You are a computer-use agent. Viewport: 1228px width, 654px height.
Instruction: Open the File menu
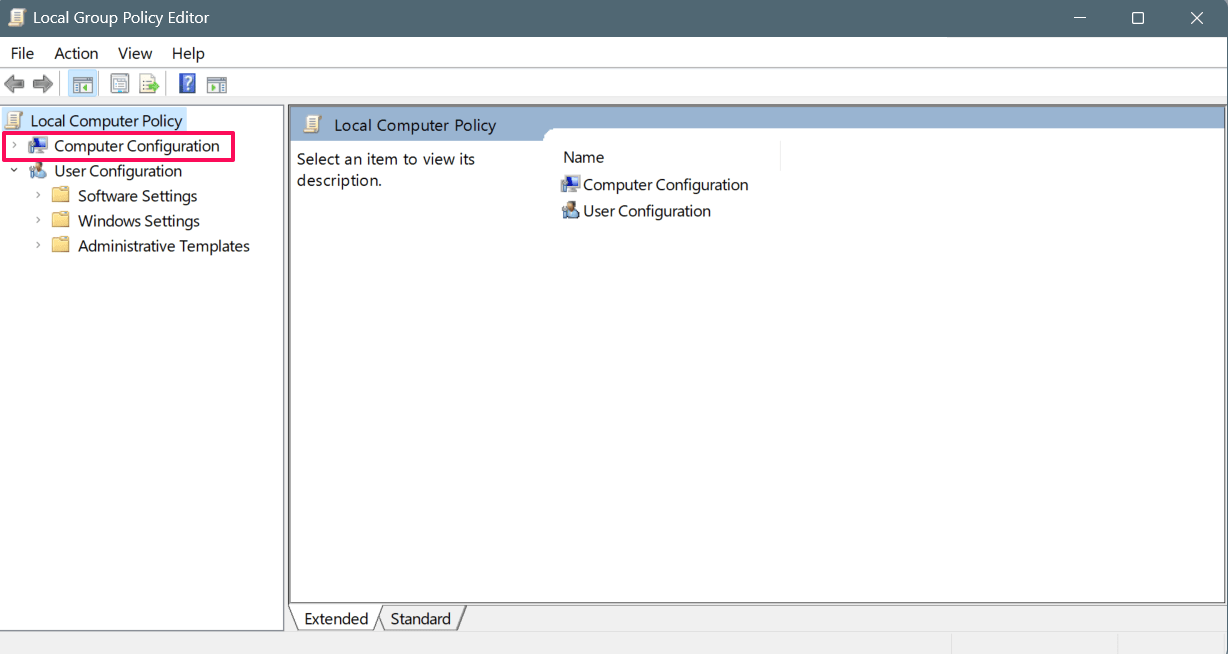pyautogui.click(x=22, y=53)
